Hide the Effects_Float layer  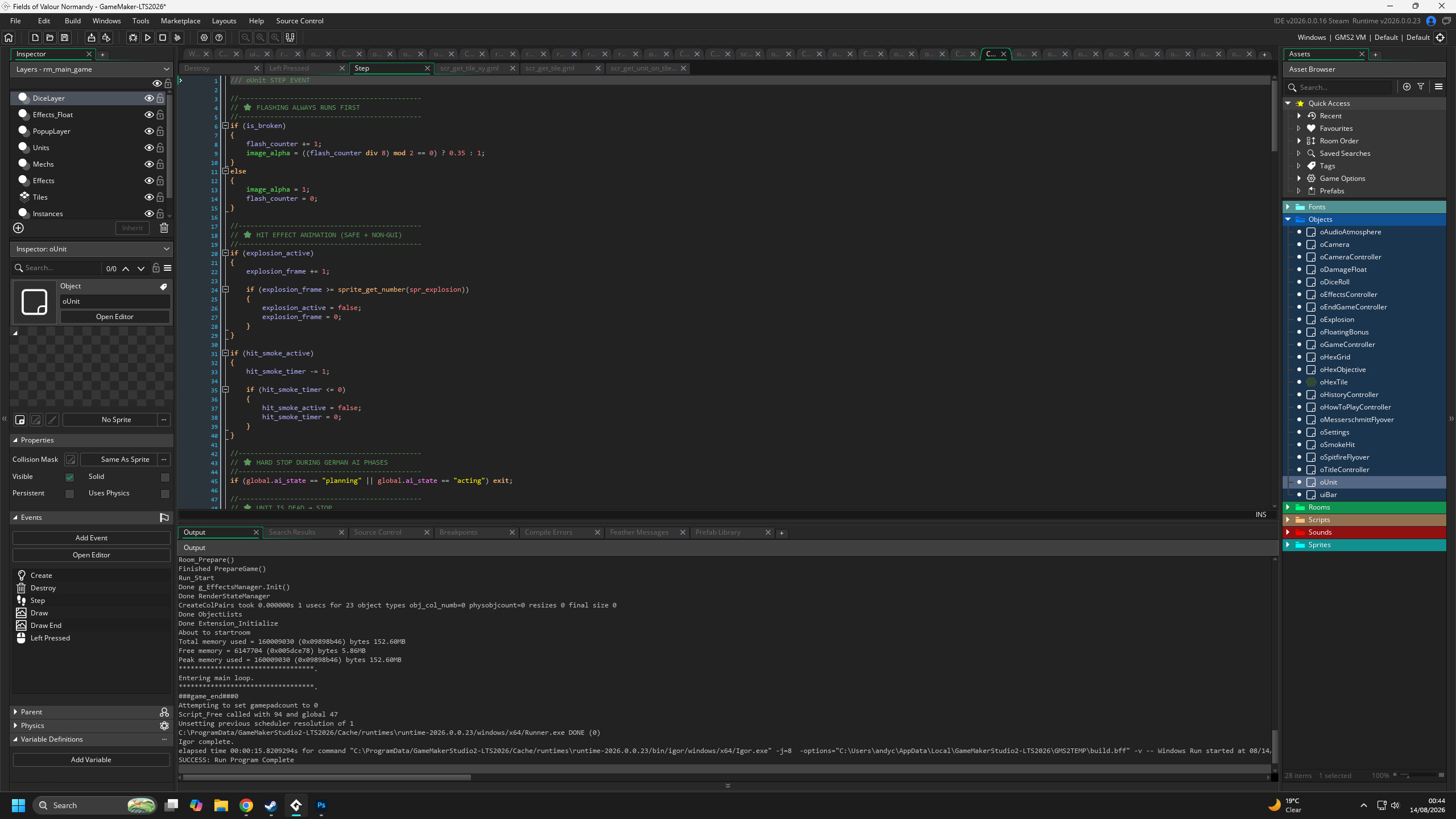point(149,115)
